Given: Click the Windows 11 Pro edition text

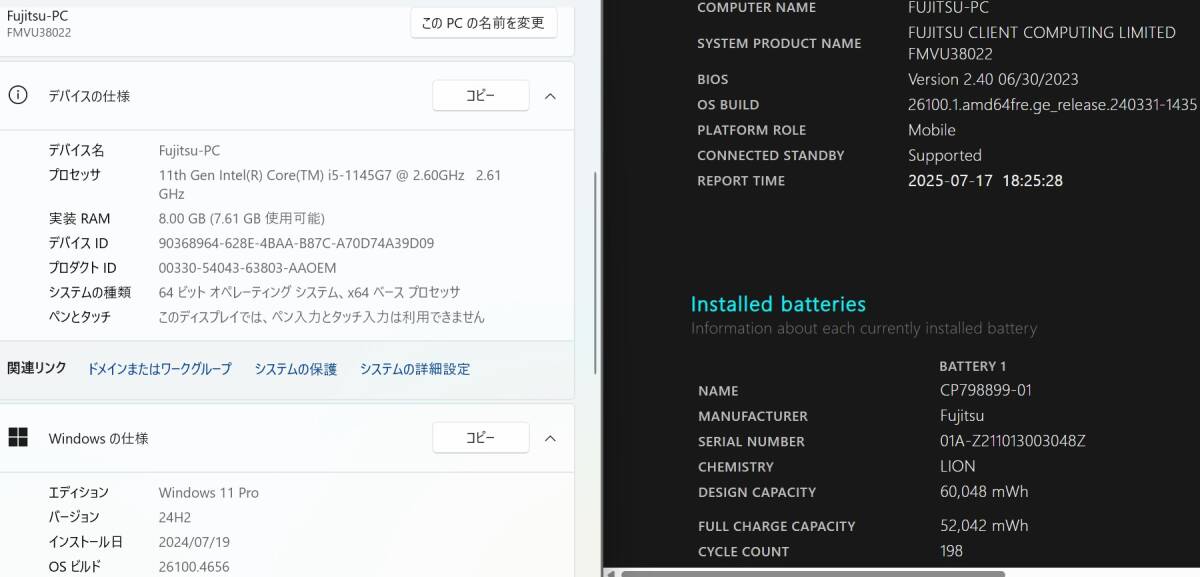Looking at the screenshot, I should point(207,492).
